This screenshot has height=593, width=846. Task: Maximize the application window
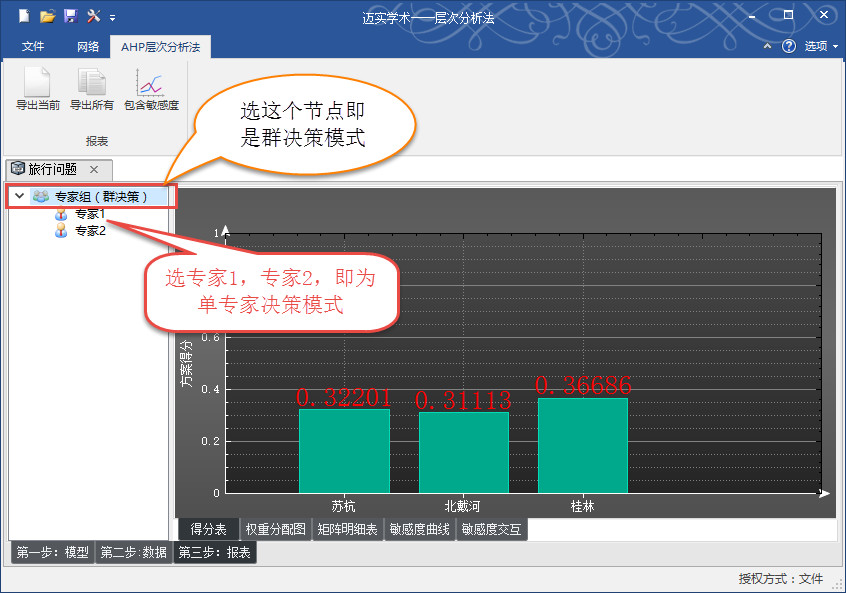pos(788,15)
